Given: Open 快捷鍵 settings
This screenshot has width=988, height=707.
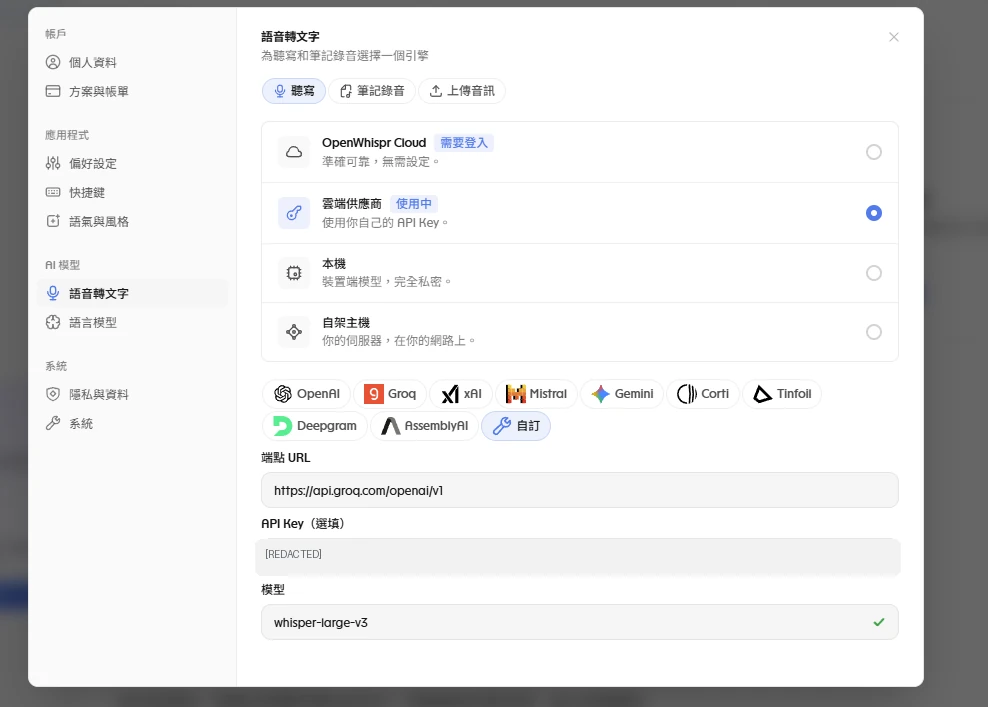Looking at the screenshot, I should (x=132, y=193).
